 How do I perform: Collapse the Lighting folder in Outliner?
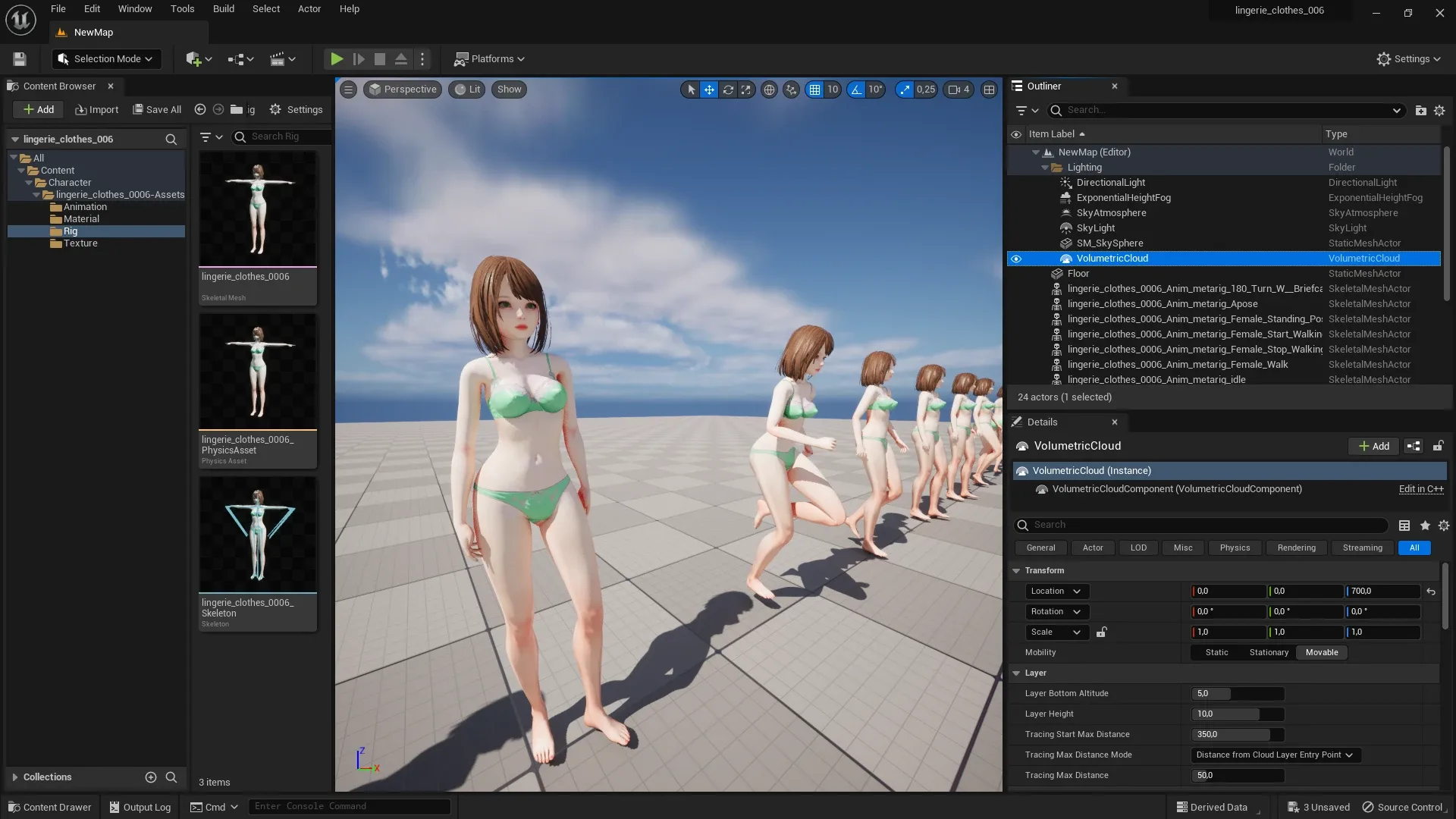pos(1046,167)
